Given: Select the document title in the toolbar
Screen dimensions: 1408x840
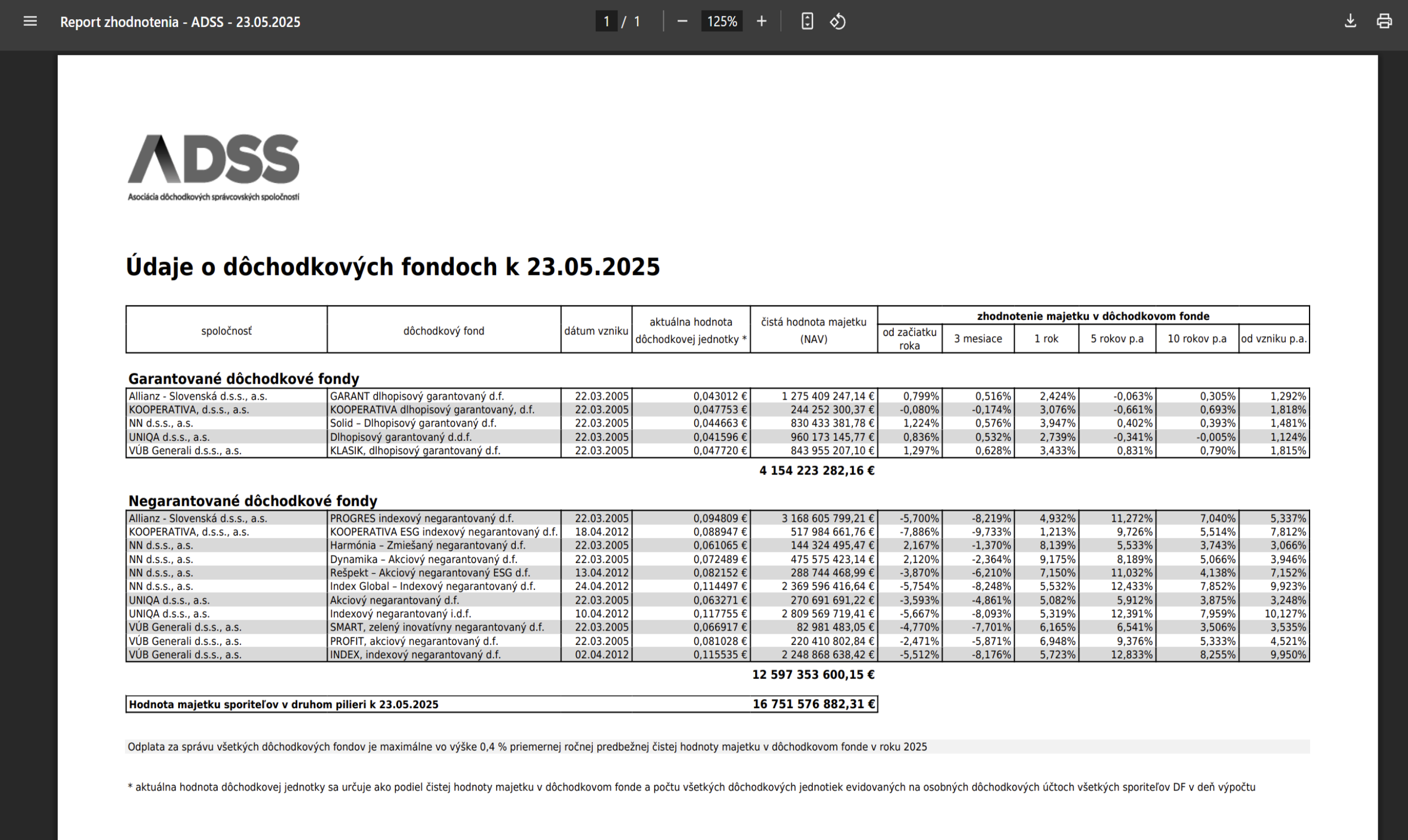Looking at the screenshot, I should pyautogui.click(x=180, y=22).
